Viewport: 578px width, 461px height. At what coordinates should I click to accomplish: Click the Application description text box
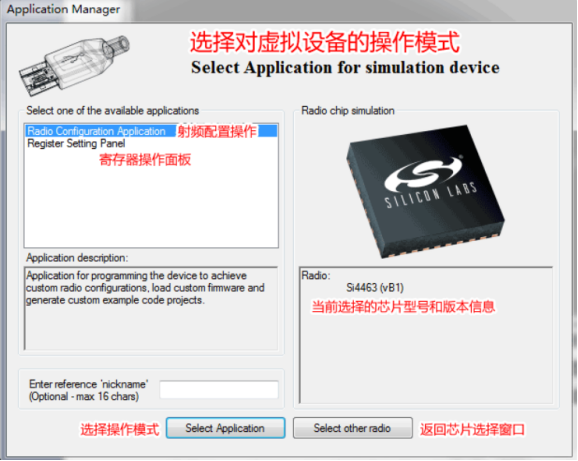(x=151, y=308)
